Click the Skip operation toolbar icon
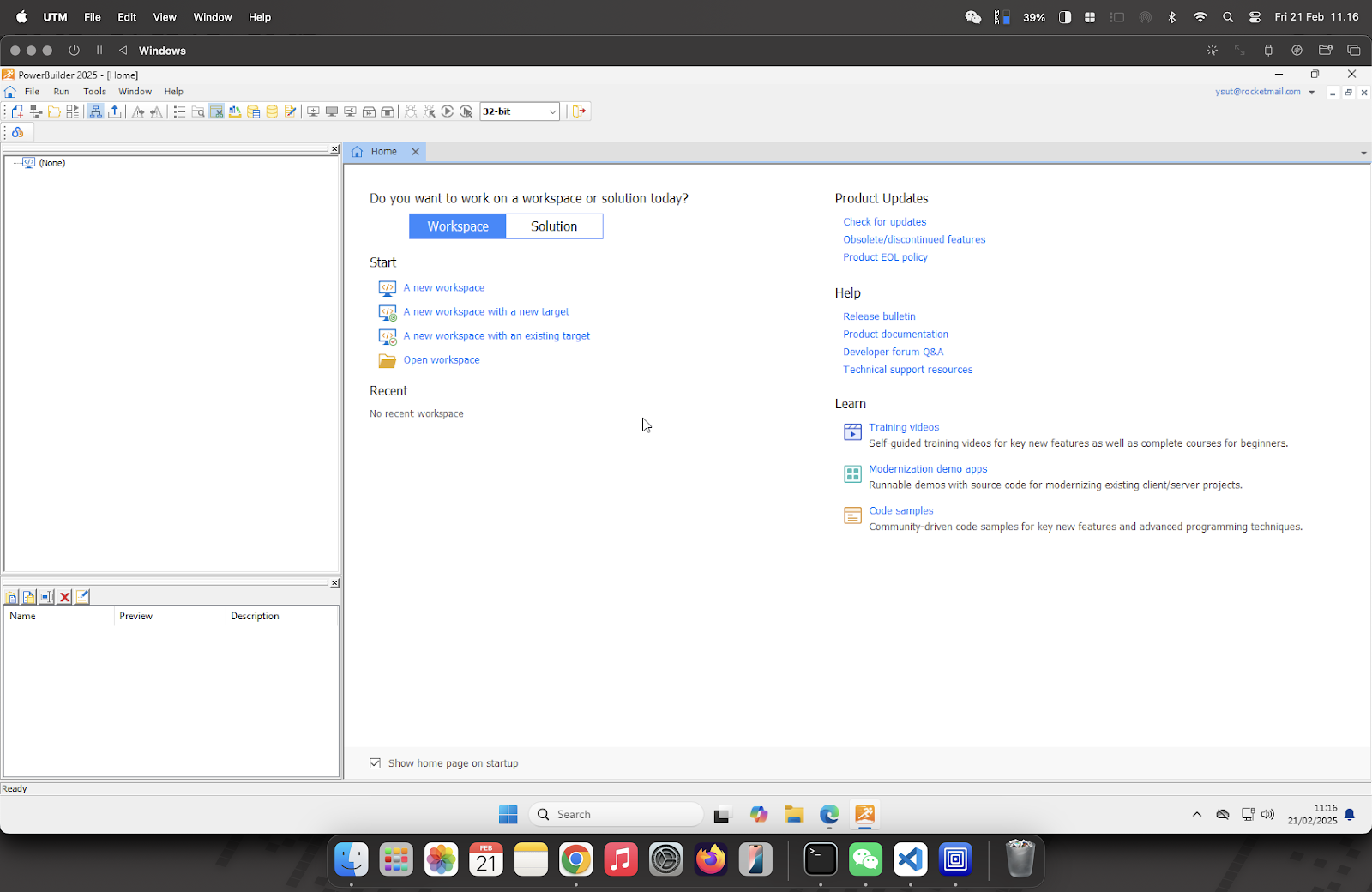 [x=369, y=111]
